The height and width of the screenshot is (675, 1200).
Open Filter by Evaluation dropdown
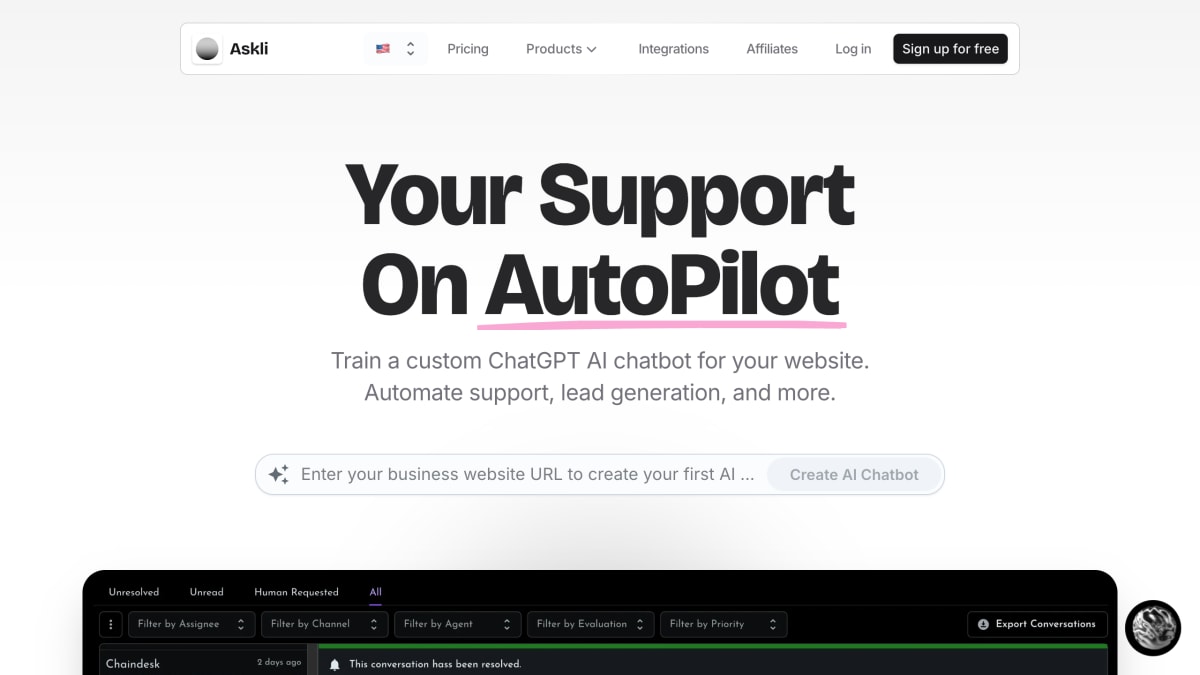591,624
